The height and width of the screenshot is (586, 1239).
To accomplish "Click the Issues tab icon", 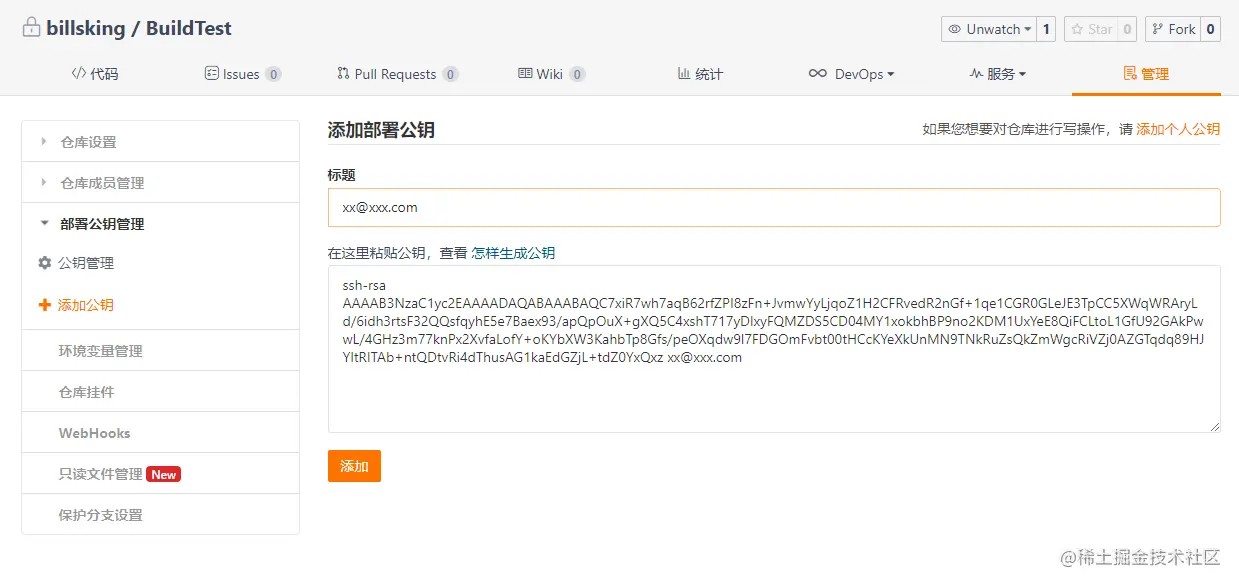I will [211, 74].
